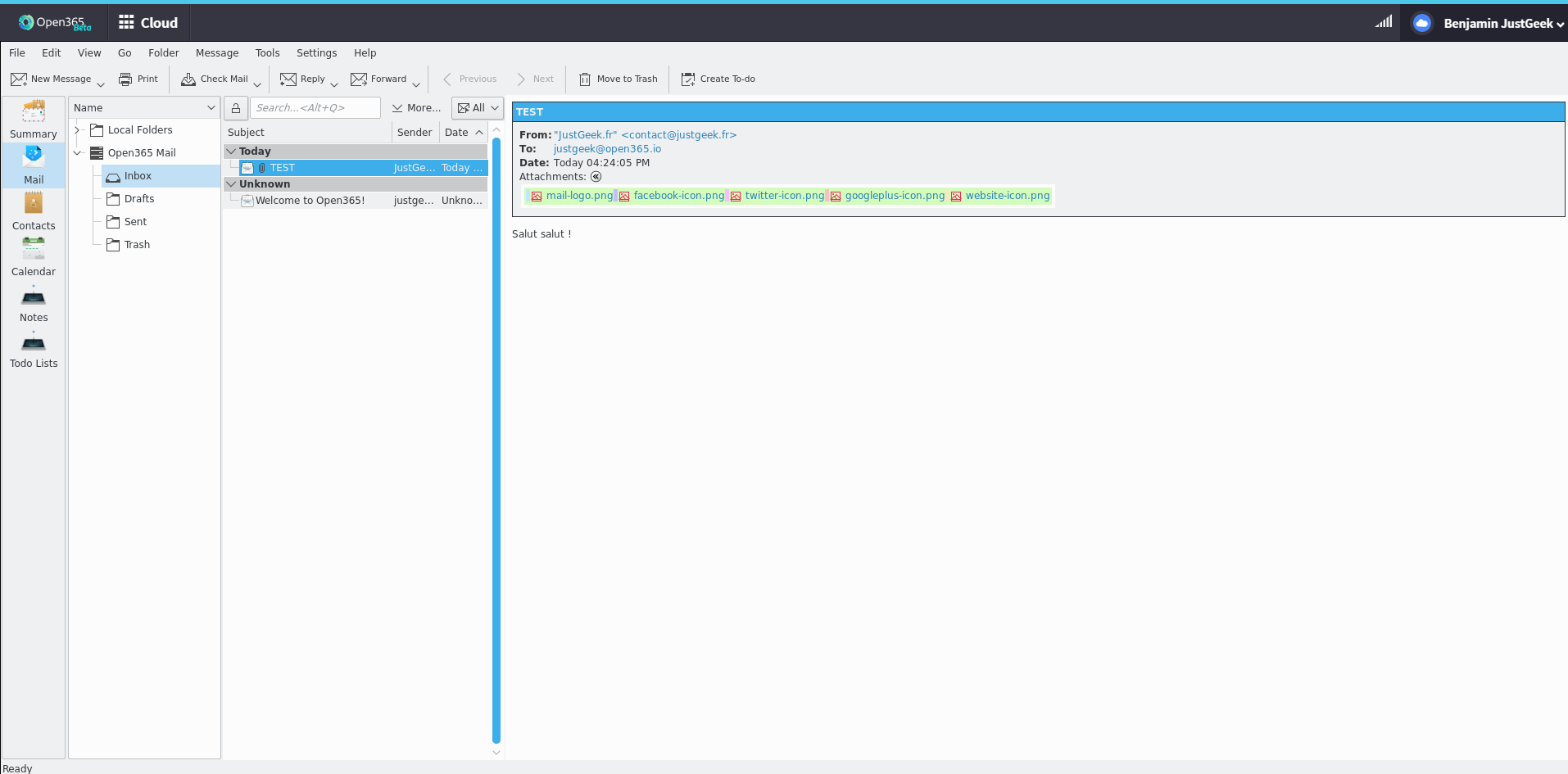Open Check Mail dropdown arrow
This screenshot has width=1568, height=774.
coord(257,84)
